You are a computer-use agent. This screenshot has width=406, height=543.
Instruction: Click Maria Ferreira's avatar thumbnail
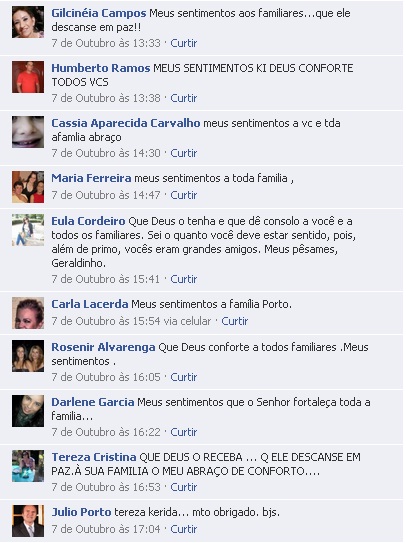[x=28, y=187]
